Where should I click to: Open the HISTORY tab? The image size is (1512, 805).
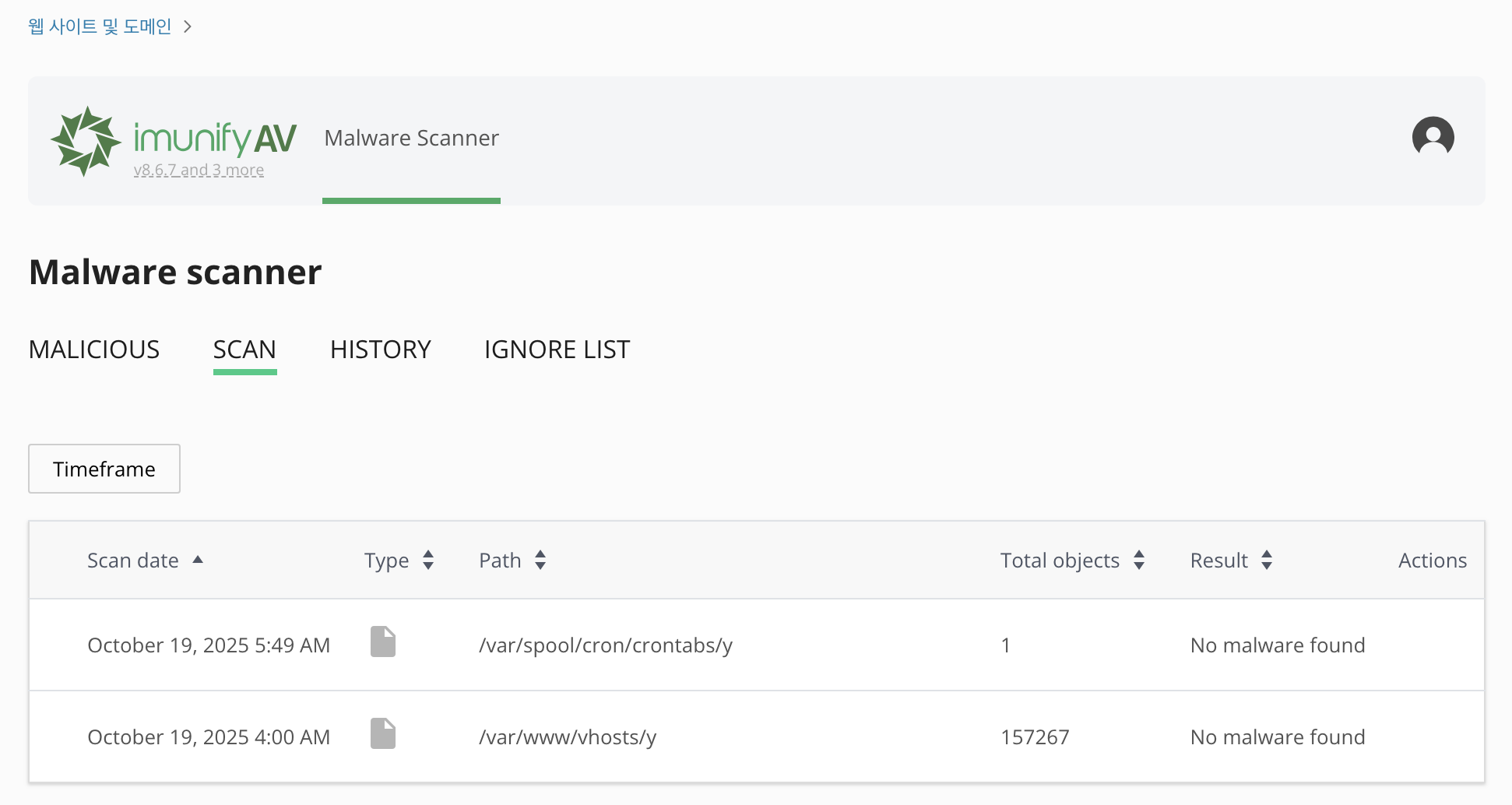(x=380, y=350)
